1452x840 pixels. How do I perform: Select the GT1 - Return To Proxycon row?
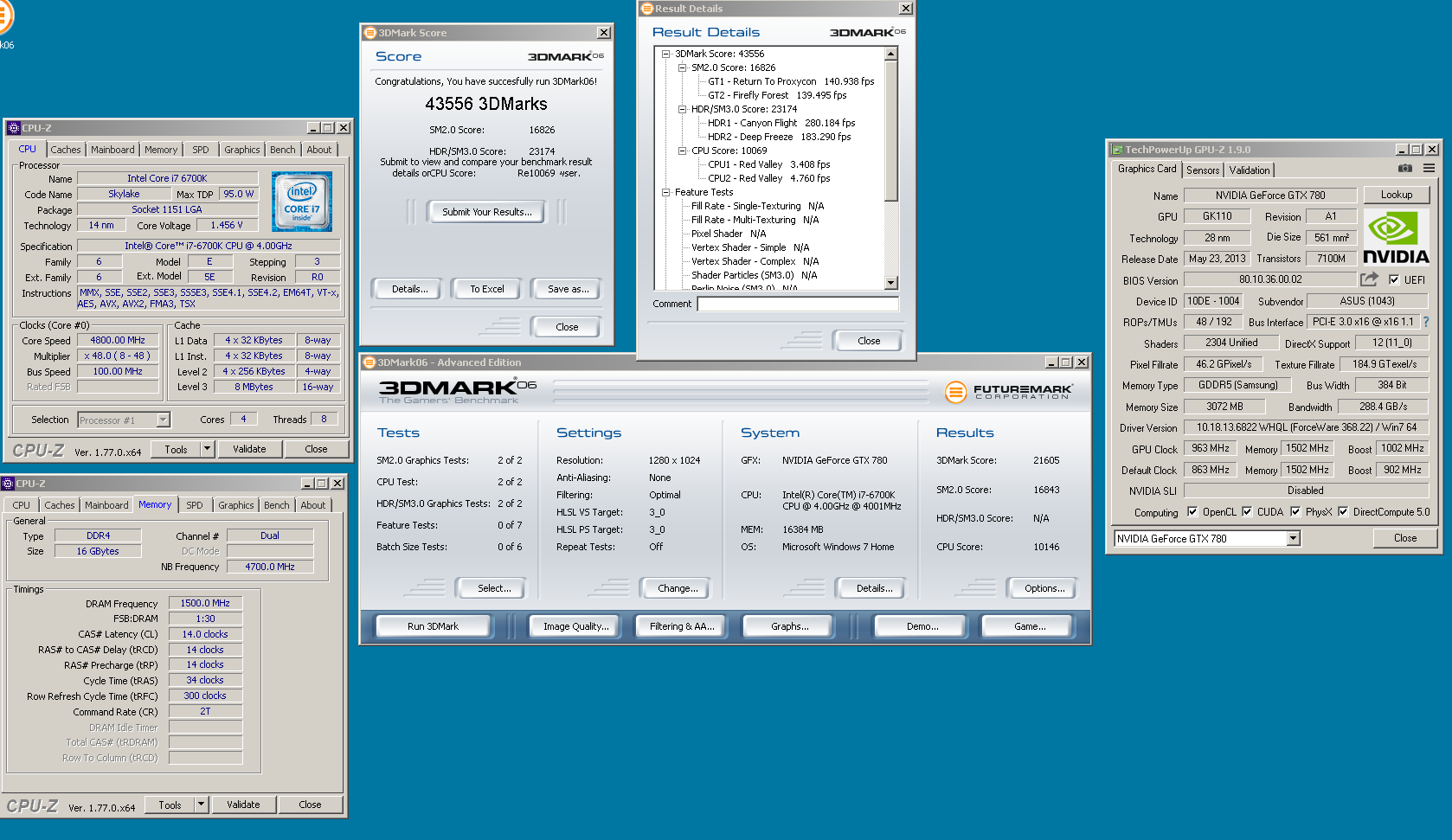[x=791, y=81]
